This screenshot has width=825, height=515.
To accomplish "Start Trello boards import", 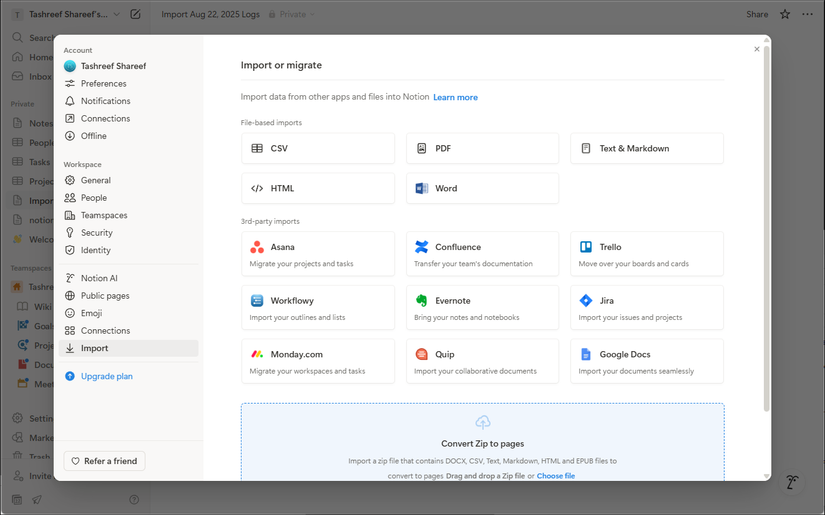I will (646, 255).
